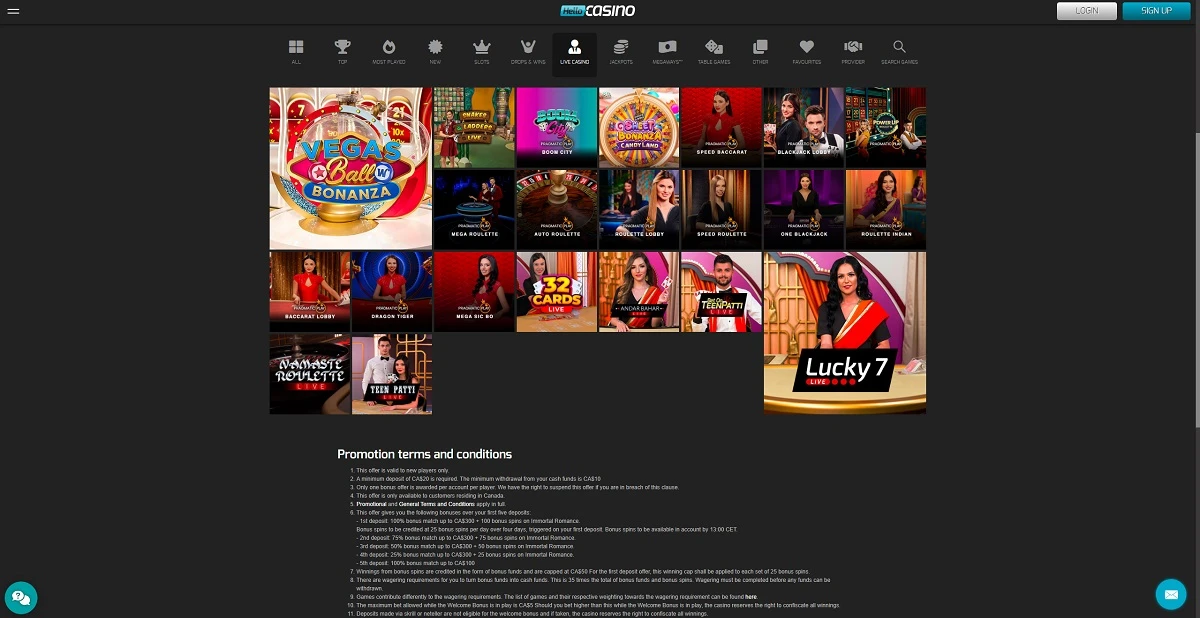The image size is (1200, 618).
Task: Open the Boom City game
Action: 557,127
